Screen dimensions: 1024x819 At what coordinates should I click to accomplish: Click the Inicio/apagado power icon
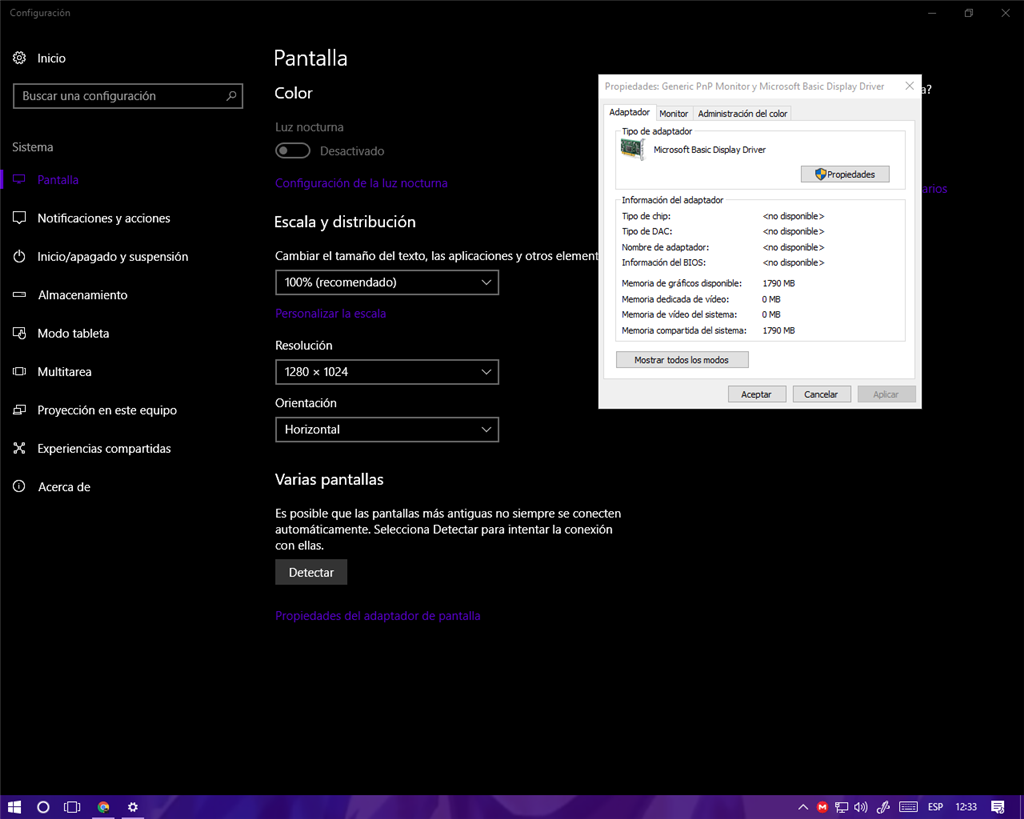coord(20,257)
